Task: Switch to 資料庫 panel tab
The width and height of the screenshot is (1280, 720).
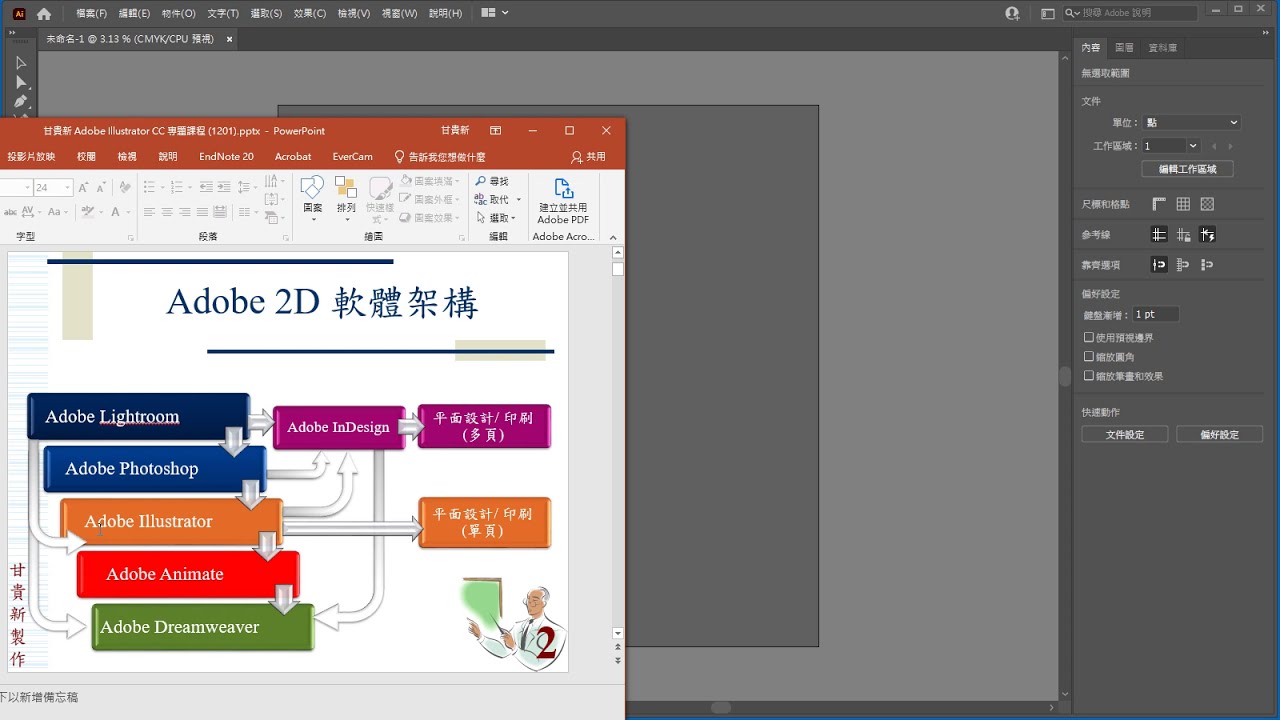Action: [1162, 48]
